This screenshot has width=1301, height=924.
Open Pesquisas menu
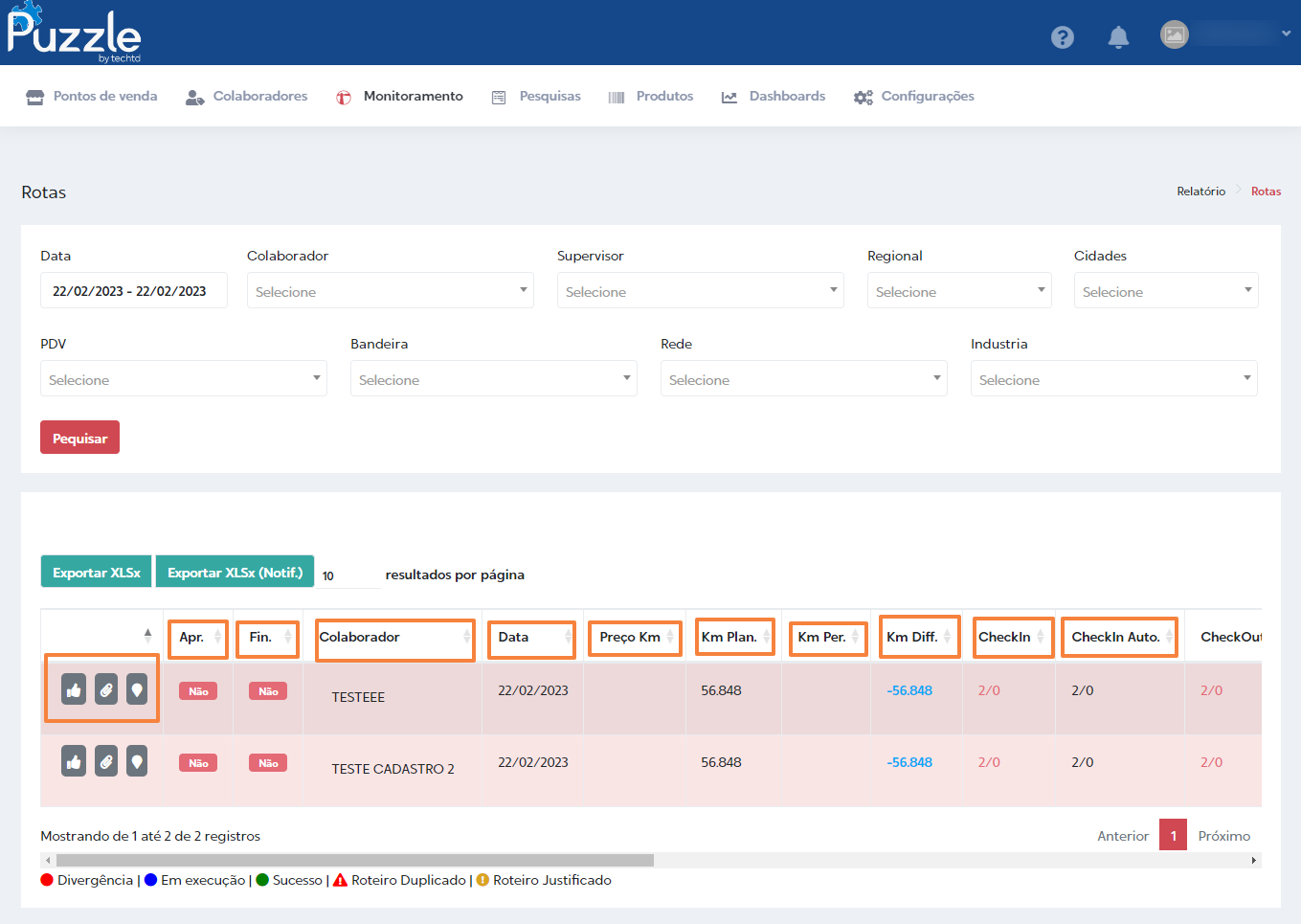coord(536,97)
